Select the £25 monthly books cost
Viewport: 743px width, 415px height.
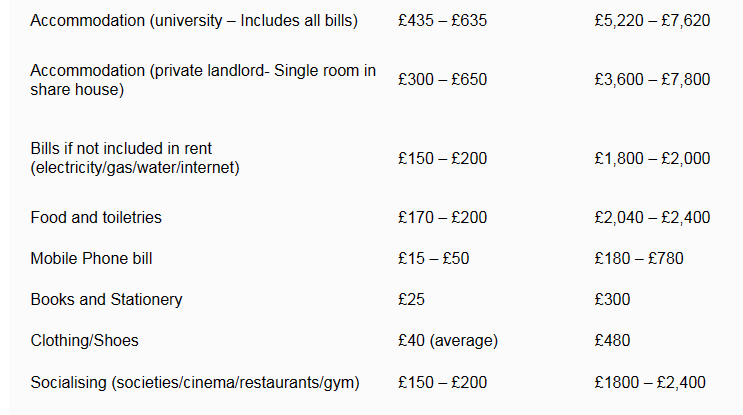[x=410, y=299]
